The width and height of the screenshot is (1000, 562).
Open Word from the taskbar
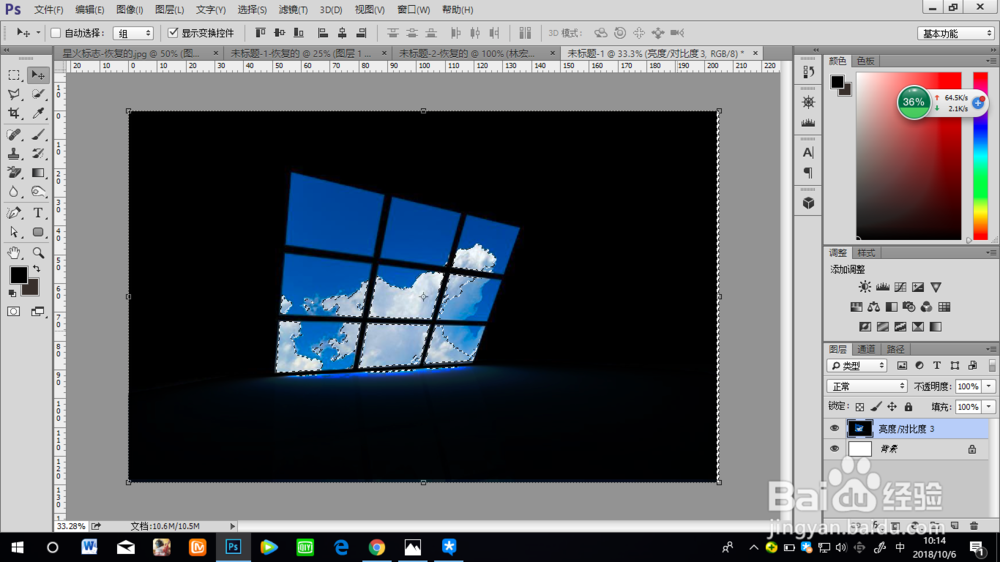pos(89,547)
